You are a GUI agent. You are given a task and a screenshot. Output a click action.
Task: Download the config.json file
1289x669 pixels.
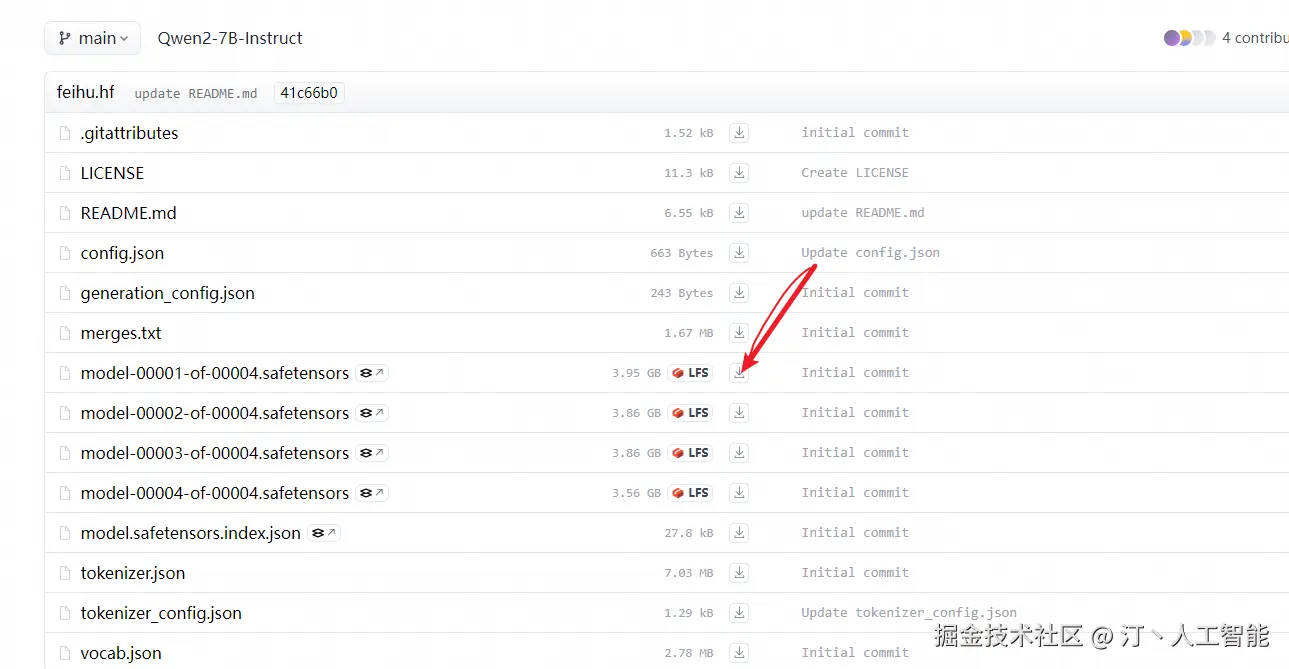pos(739,252)
